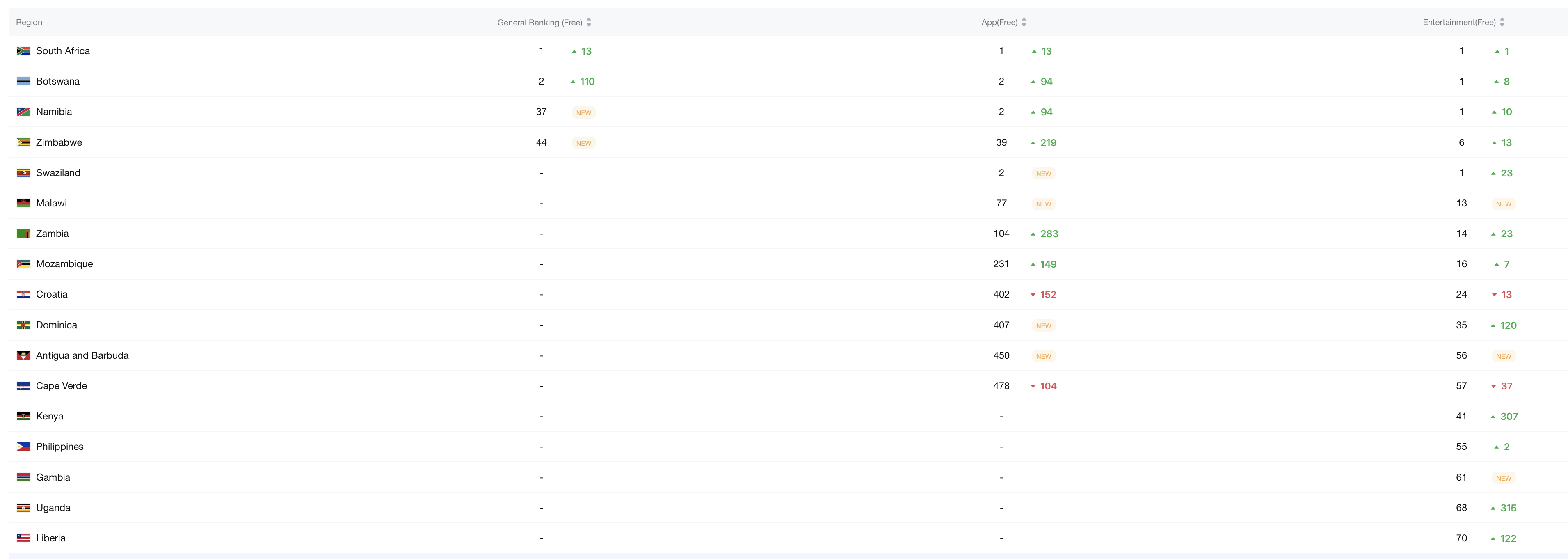Click the Mozambique flag icon
The height and width of the screenshot is (559, 1568).
pyautogui.click(x=23, y=264)
